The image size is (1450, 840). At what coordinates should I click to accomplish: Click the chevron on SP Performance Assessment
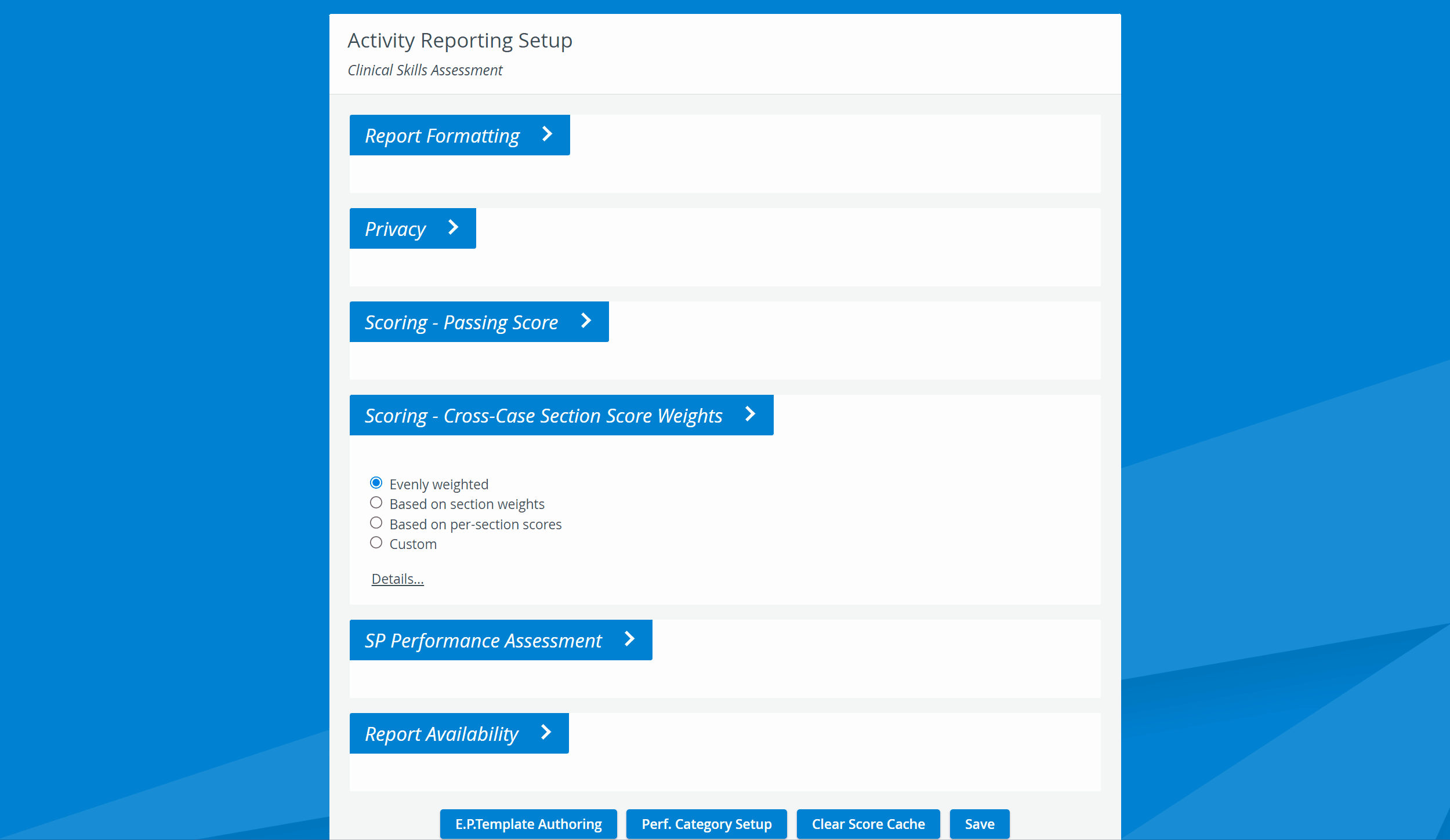(629, 639)
